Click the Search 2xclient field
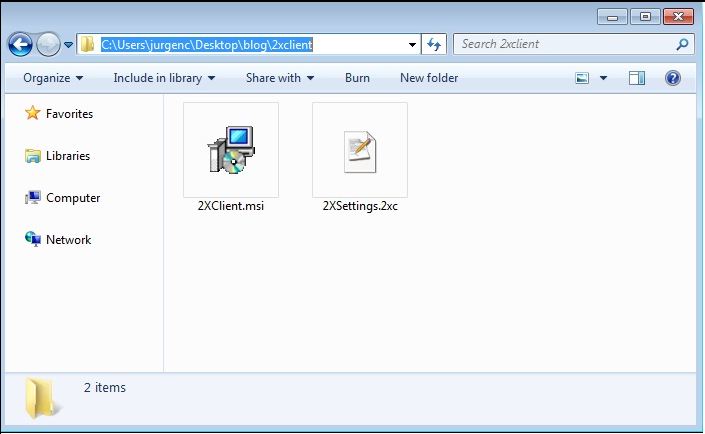The height and width of the screenshot is (434, 705). pos(573,44)
